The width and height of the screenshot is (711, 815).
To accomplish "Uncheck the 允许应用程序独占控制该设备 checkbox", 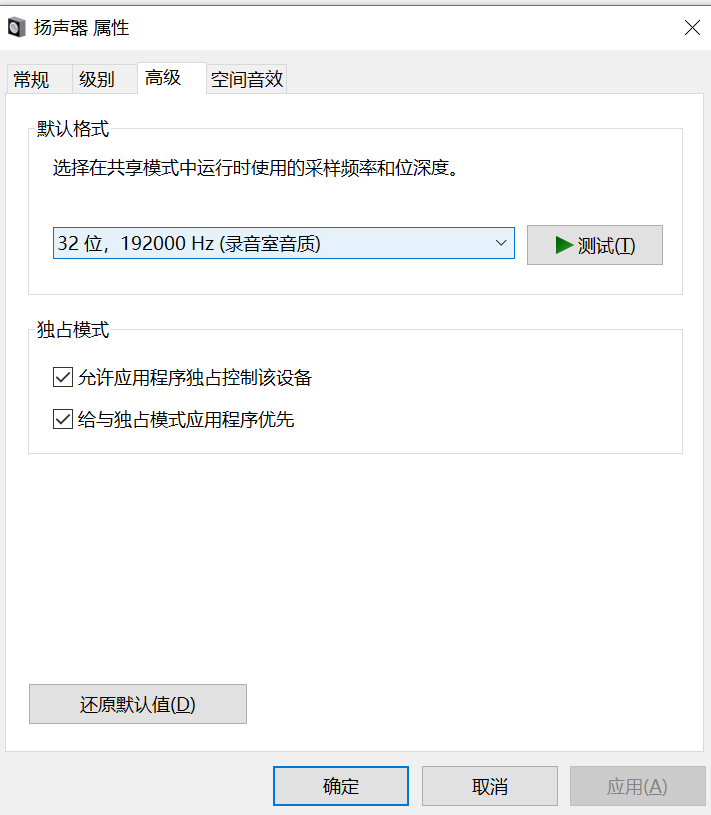I will point(63,377).
